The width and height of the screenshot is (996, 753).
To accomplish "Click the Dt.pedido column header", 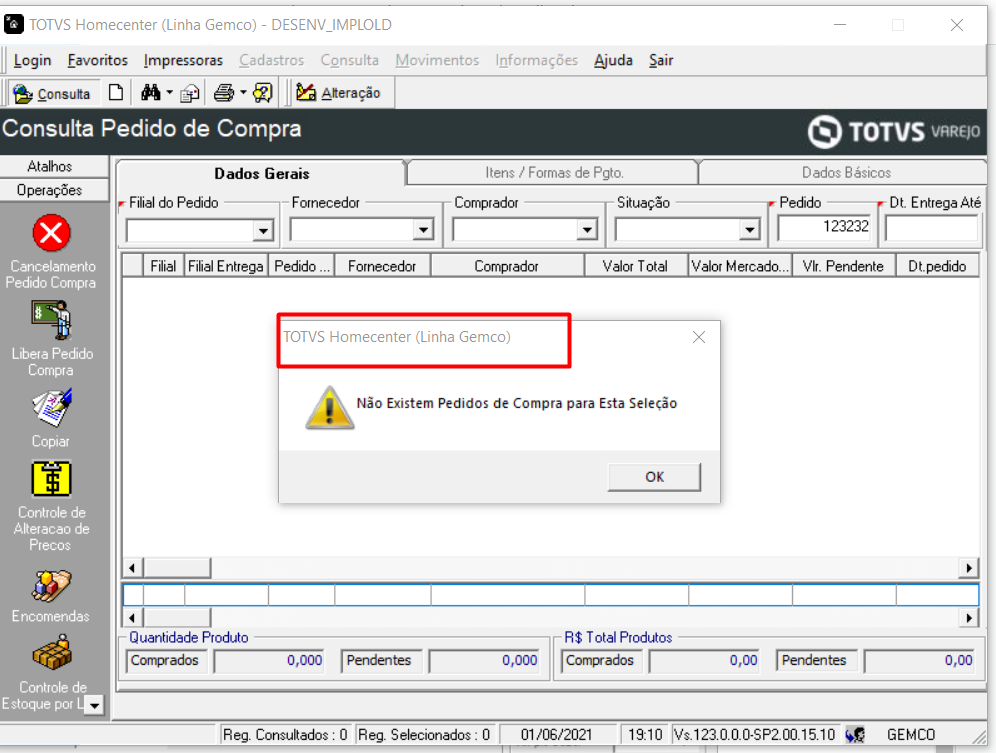I will coord(937,266).
